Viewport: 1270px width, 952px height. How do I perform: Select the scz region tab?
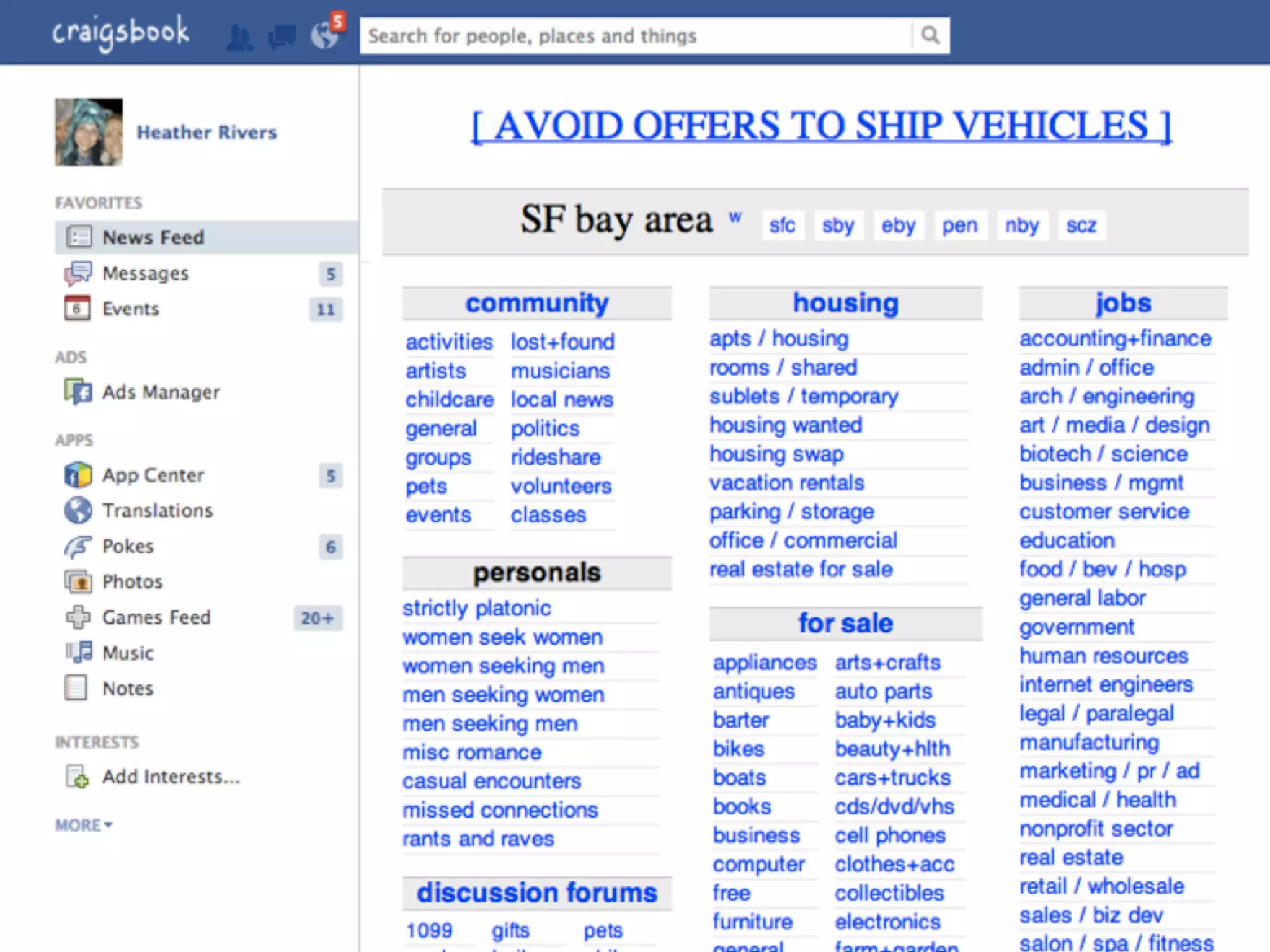pos(1081,225)
